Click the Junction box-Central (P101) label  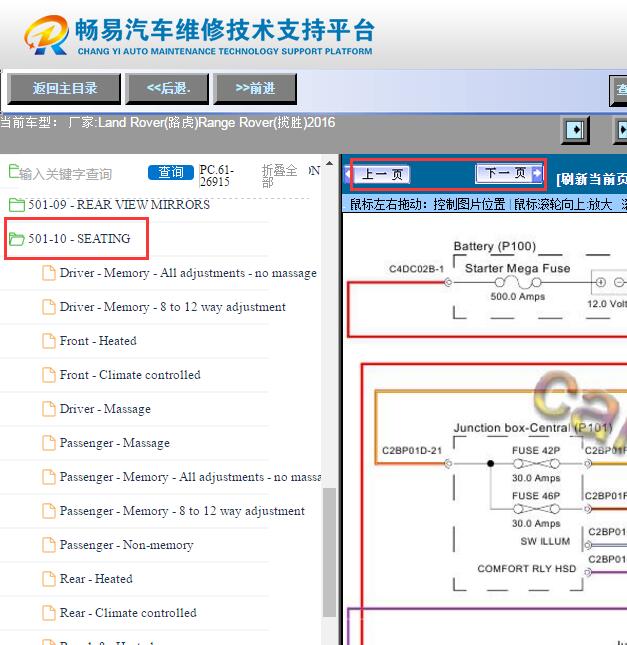click(533, 428)
